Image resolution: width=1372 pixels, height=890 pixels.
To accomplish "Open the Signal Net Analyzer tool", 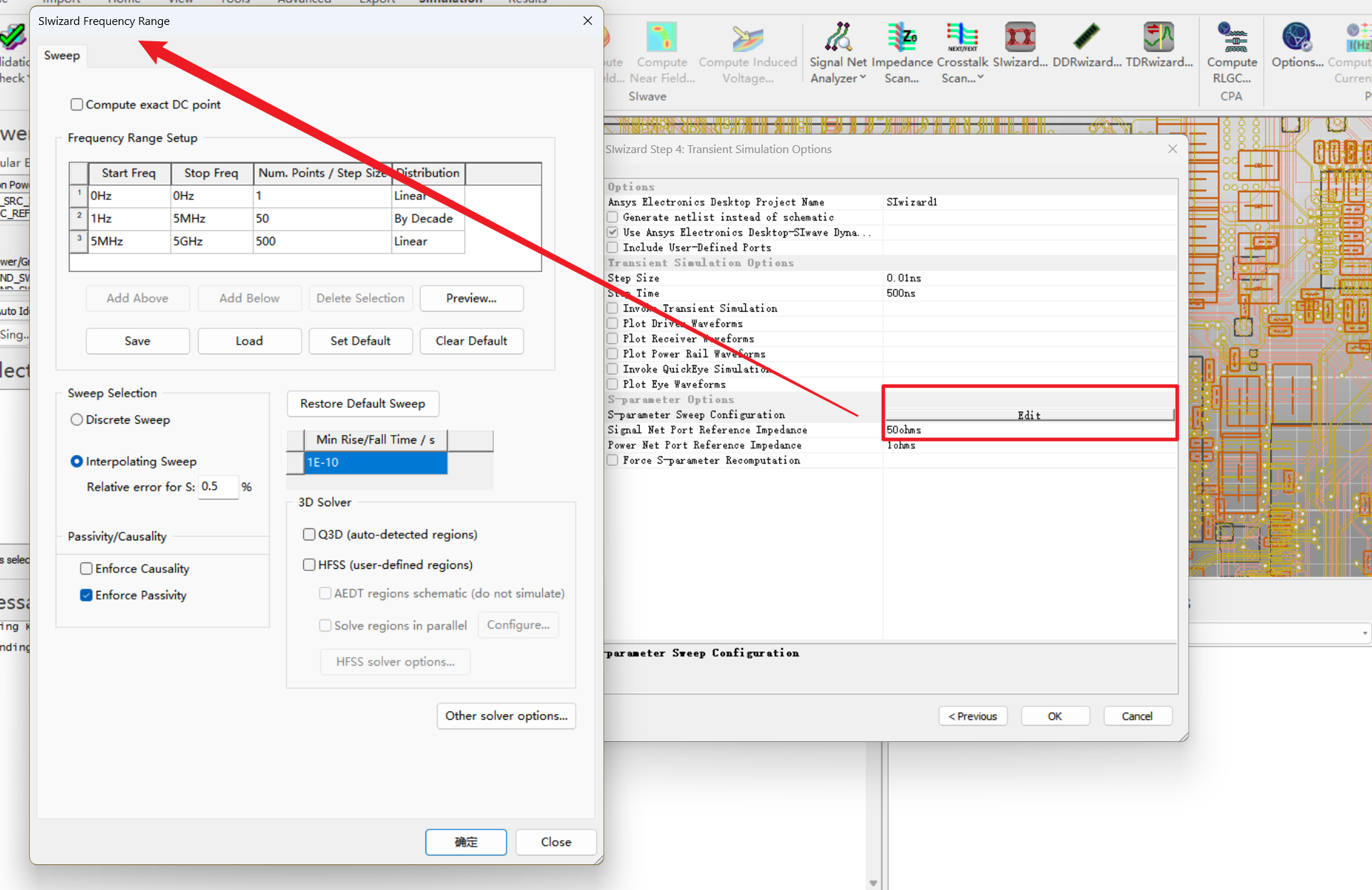I will coord(837,38).
